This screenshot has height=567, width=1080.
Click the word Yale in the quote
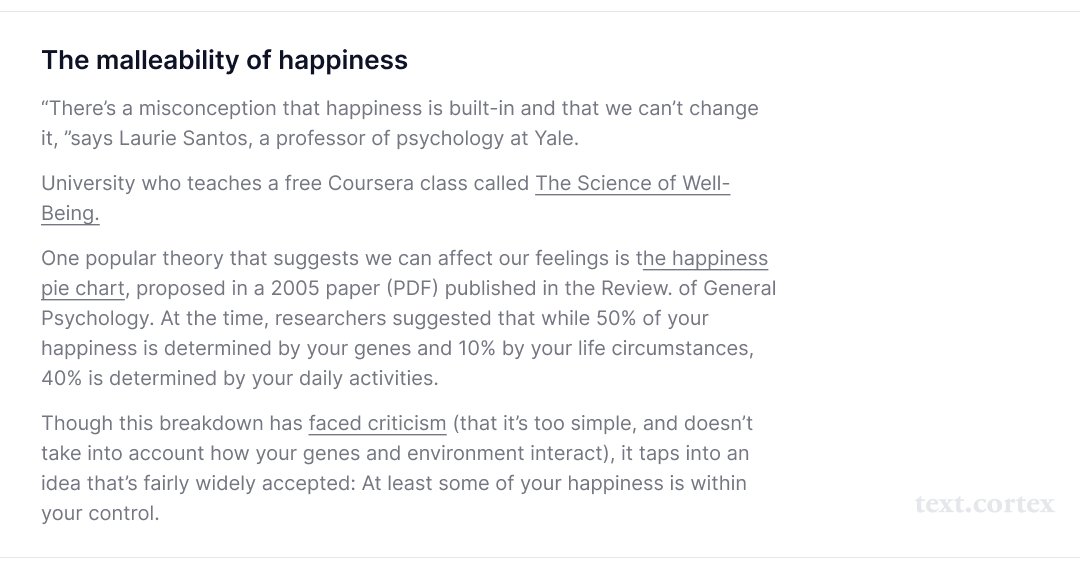554,138
